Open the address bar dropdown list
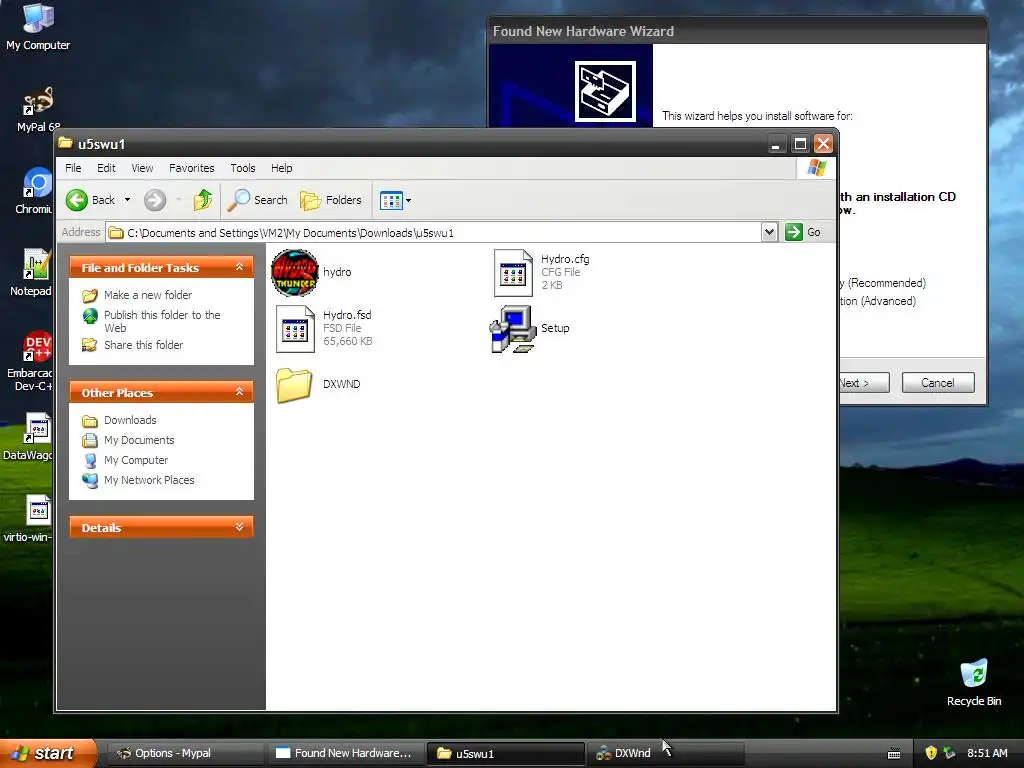Image resolution: width=1024 pixels, height=768 pixels. (769, 232)
